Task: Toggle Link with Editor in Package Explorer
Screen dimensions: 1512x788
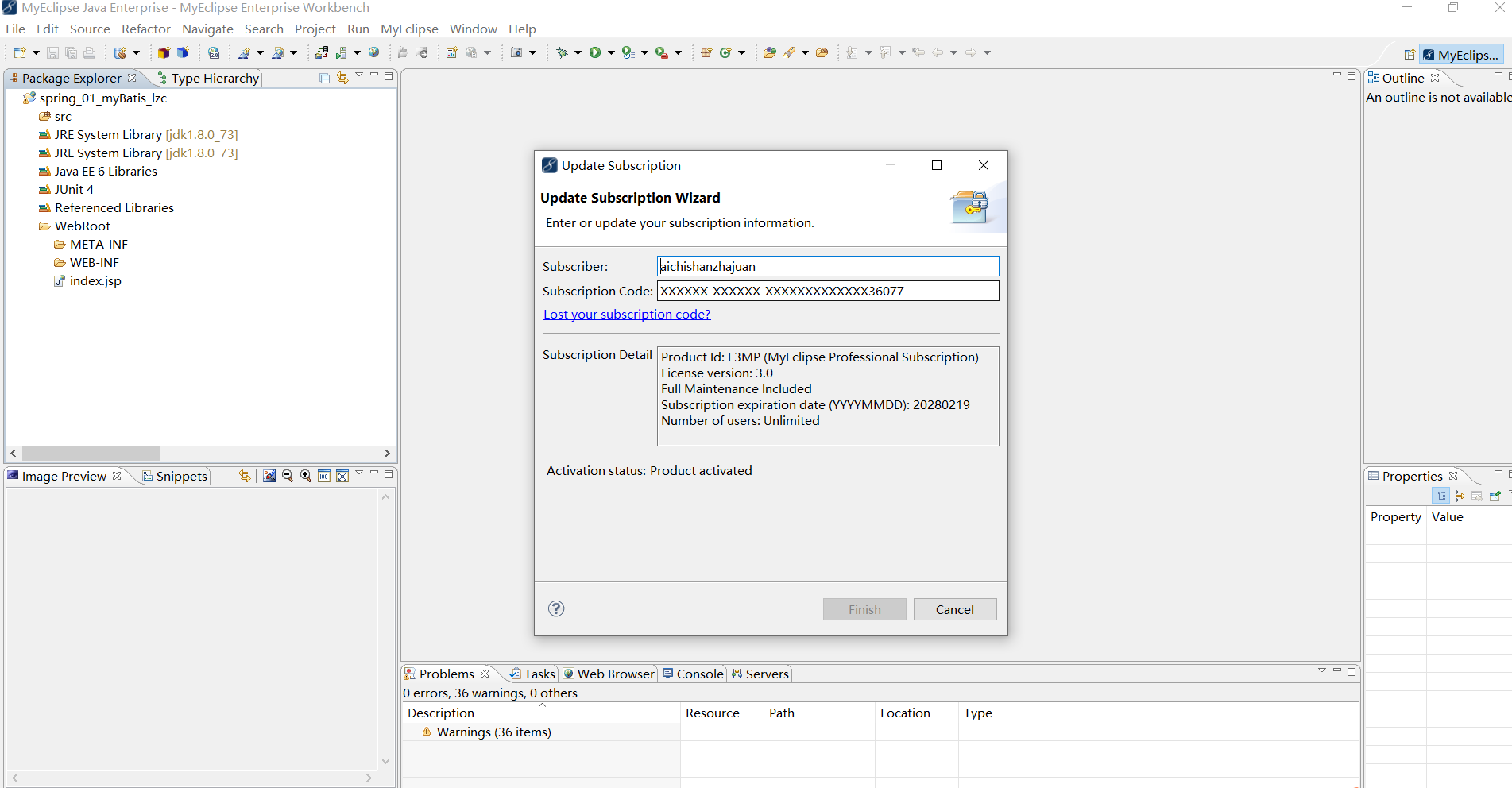Action: [342, 78]
